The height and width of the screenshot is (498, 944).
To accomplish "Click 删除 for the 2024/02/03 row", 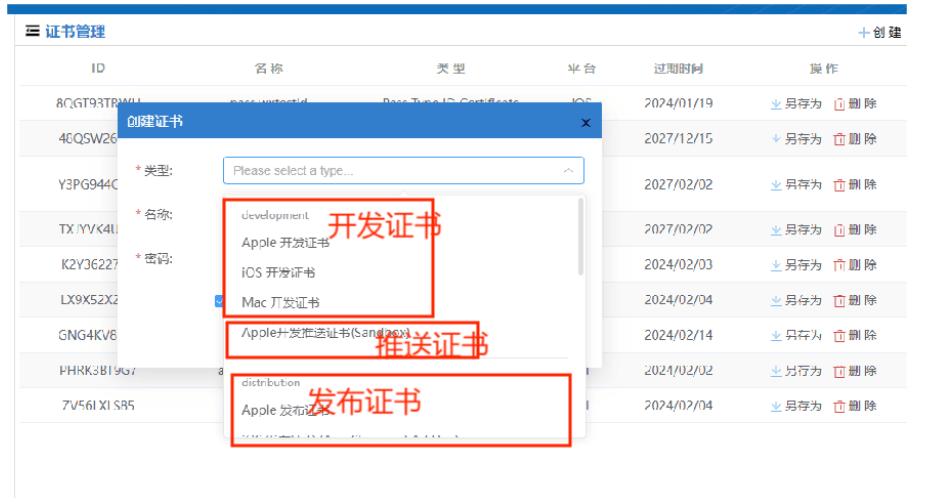I will click(x=855, y=265).
